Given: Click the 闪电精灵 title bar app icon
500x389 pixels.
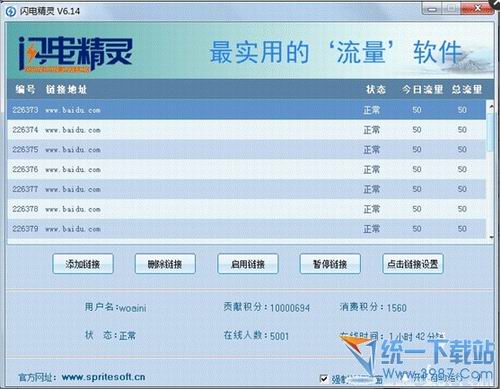Looking at the screenshot, I should (11, 11).
